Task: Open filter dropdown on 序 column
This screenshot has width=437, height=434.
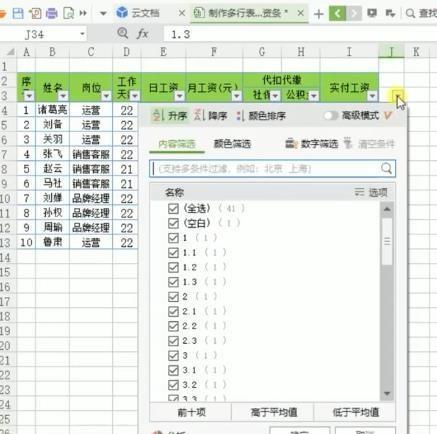Action: 29,96
